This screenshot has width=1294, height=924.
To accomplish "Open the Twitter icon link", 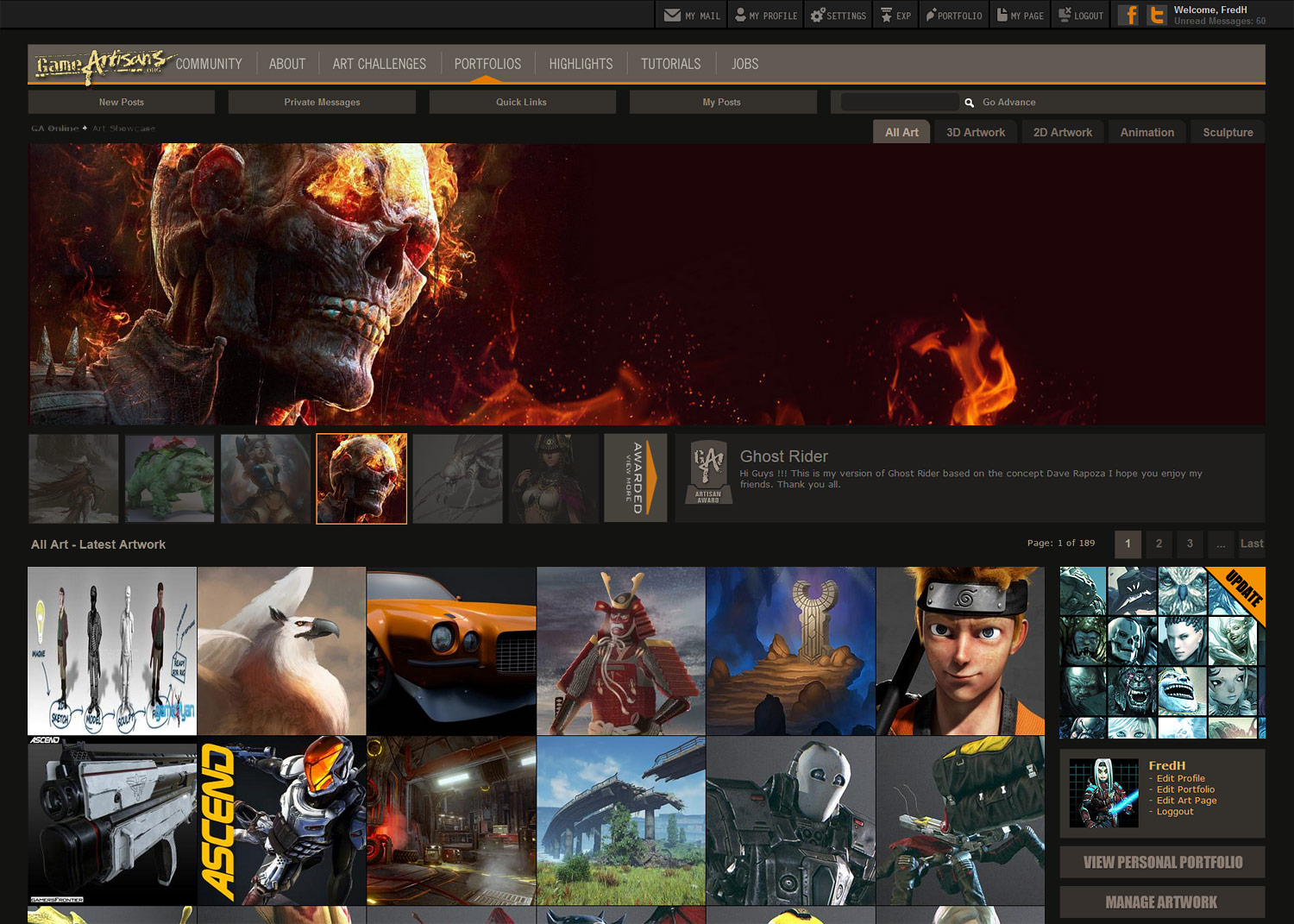I will point(1157,15).
